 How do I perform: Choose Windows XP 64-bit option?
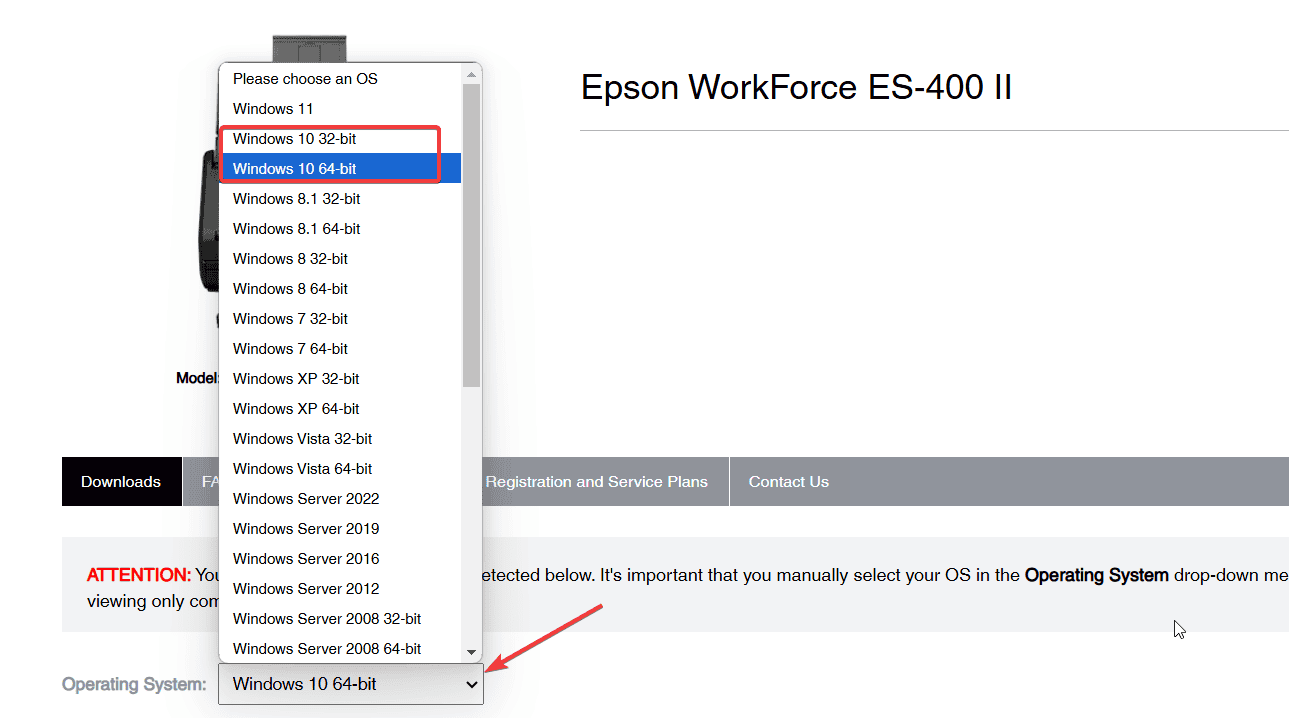click(341, 409)
